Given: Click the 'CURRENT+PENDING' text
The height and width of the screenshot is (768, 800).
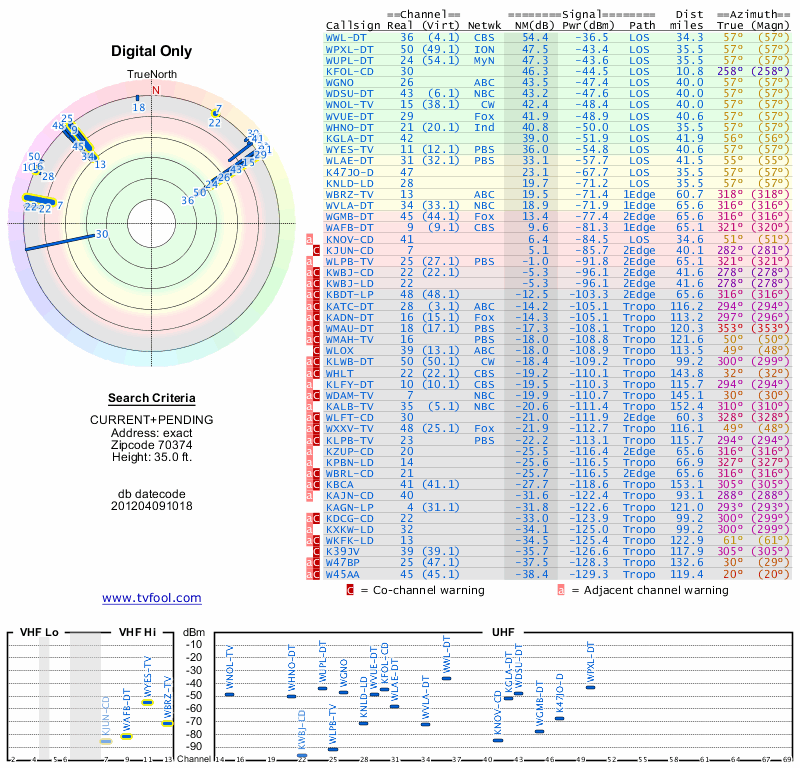Looking at the screenshot, I should click(152, 420).
